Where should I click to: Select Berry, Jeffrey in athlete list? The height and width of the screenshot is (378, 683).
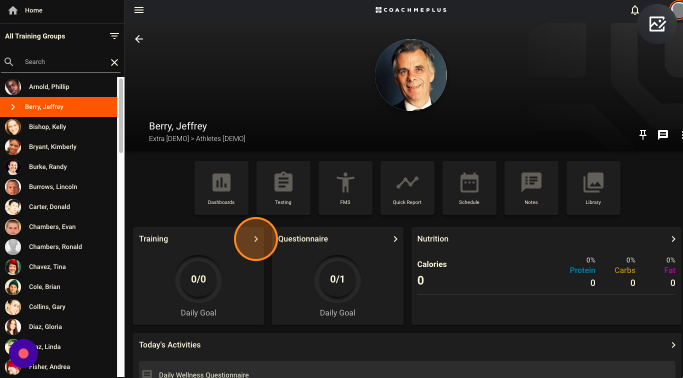pyautogui.click(x=58, y=107)
